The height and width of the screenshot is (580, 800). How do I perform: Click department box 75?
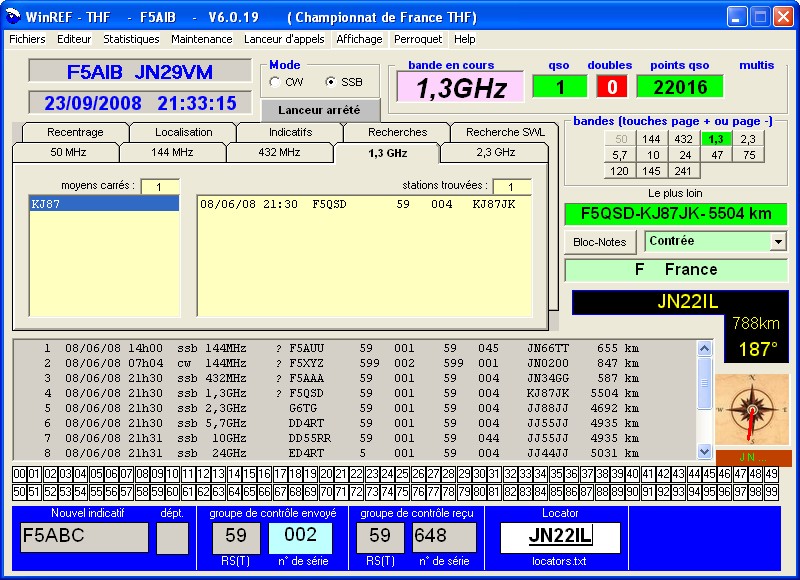[403, 492]
